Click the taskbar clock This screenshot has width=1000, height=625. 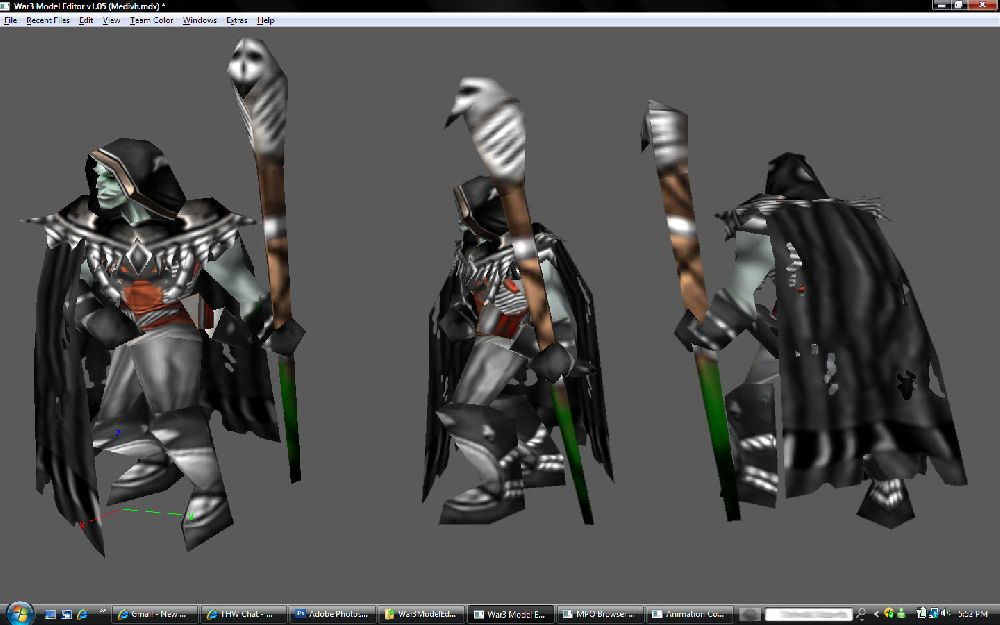[x=973, y=614]
